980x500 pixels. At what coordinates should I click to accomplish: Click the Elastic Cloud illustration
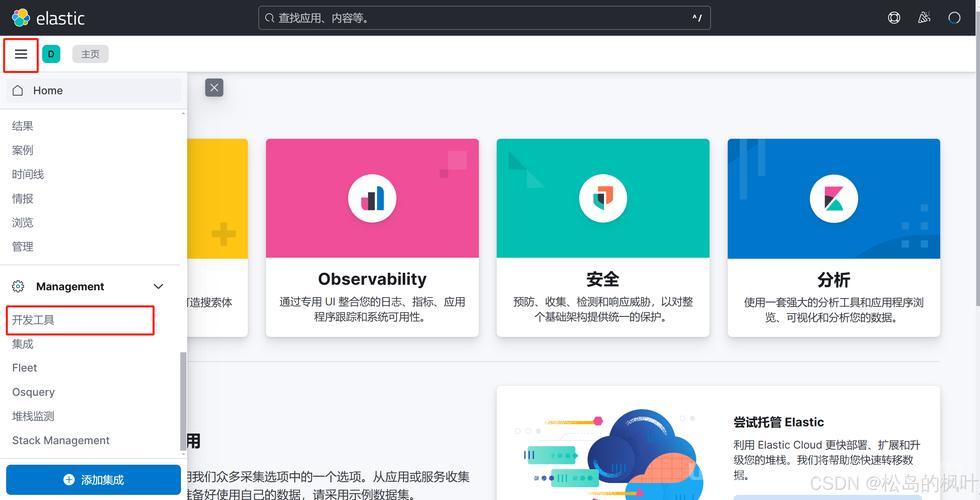[x=612, y=453]
